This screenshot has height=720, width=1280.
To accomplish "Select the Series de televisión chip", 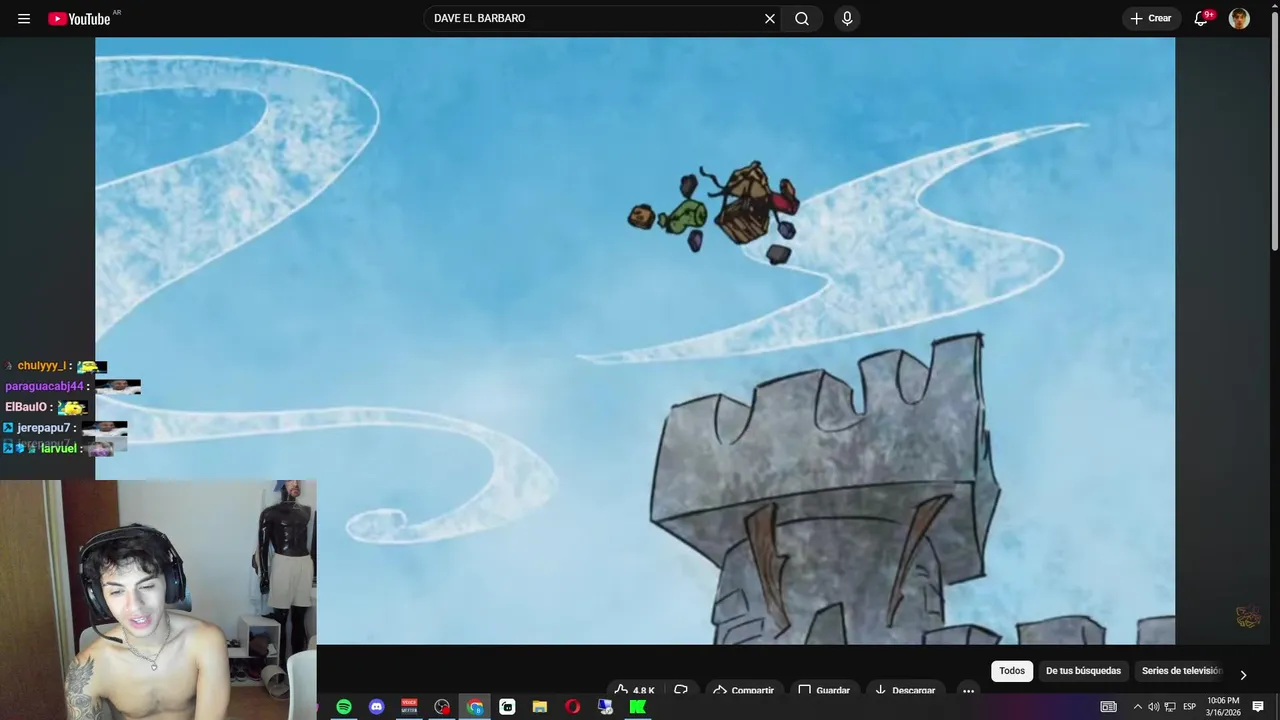I will [1181, 671].
